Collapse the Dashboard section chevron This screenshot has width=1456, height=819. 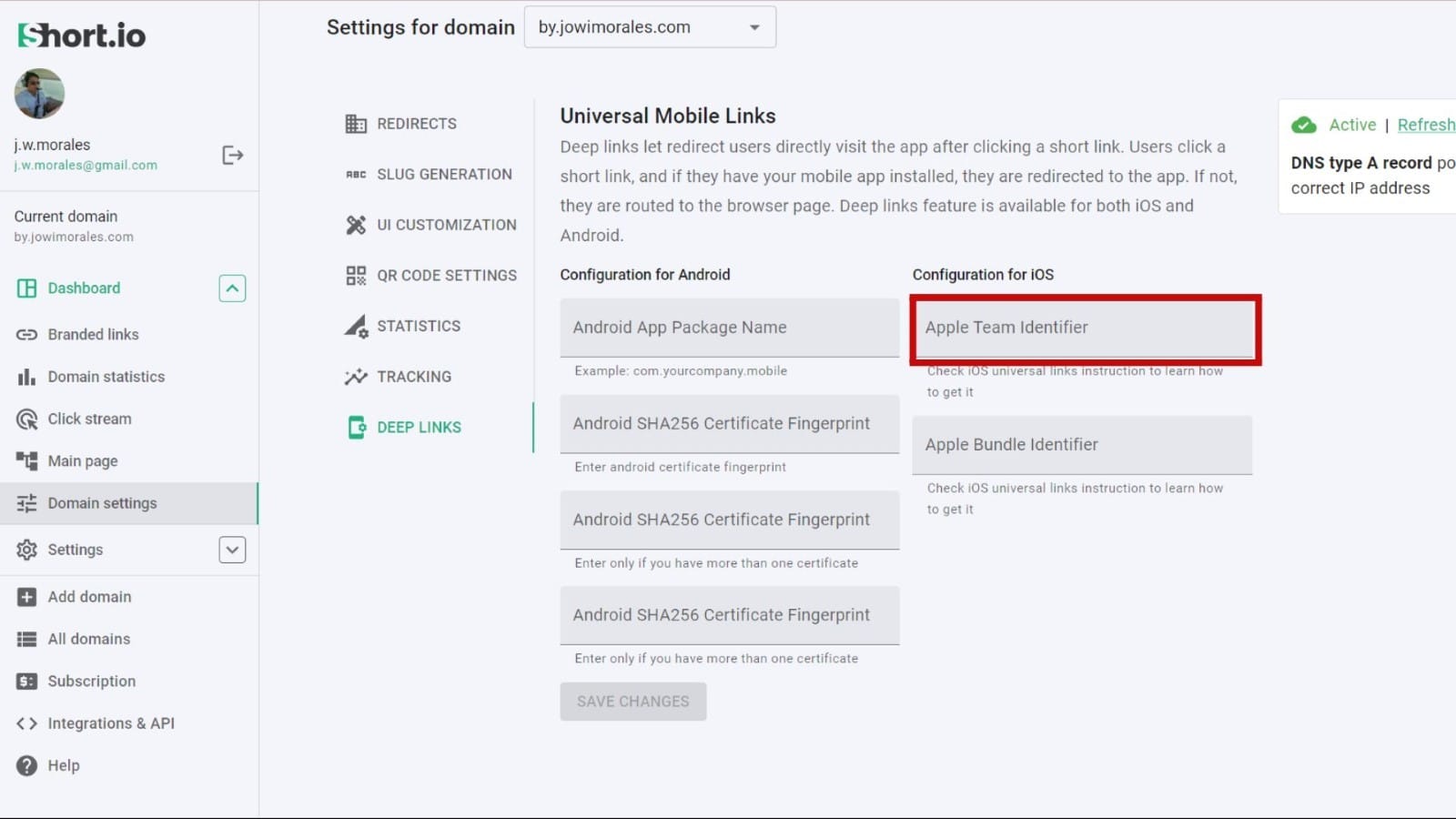(x=232, y=288)
